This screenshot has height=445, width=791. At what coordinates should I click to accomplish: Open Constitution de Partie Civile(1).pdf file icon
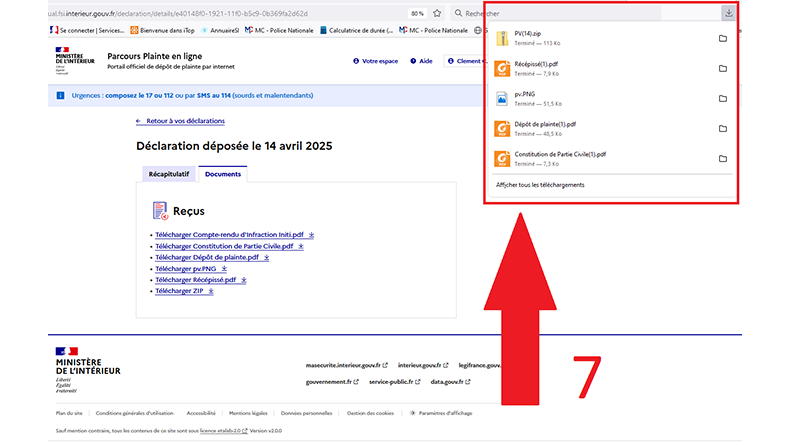pos(502,159)
